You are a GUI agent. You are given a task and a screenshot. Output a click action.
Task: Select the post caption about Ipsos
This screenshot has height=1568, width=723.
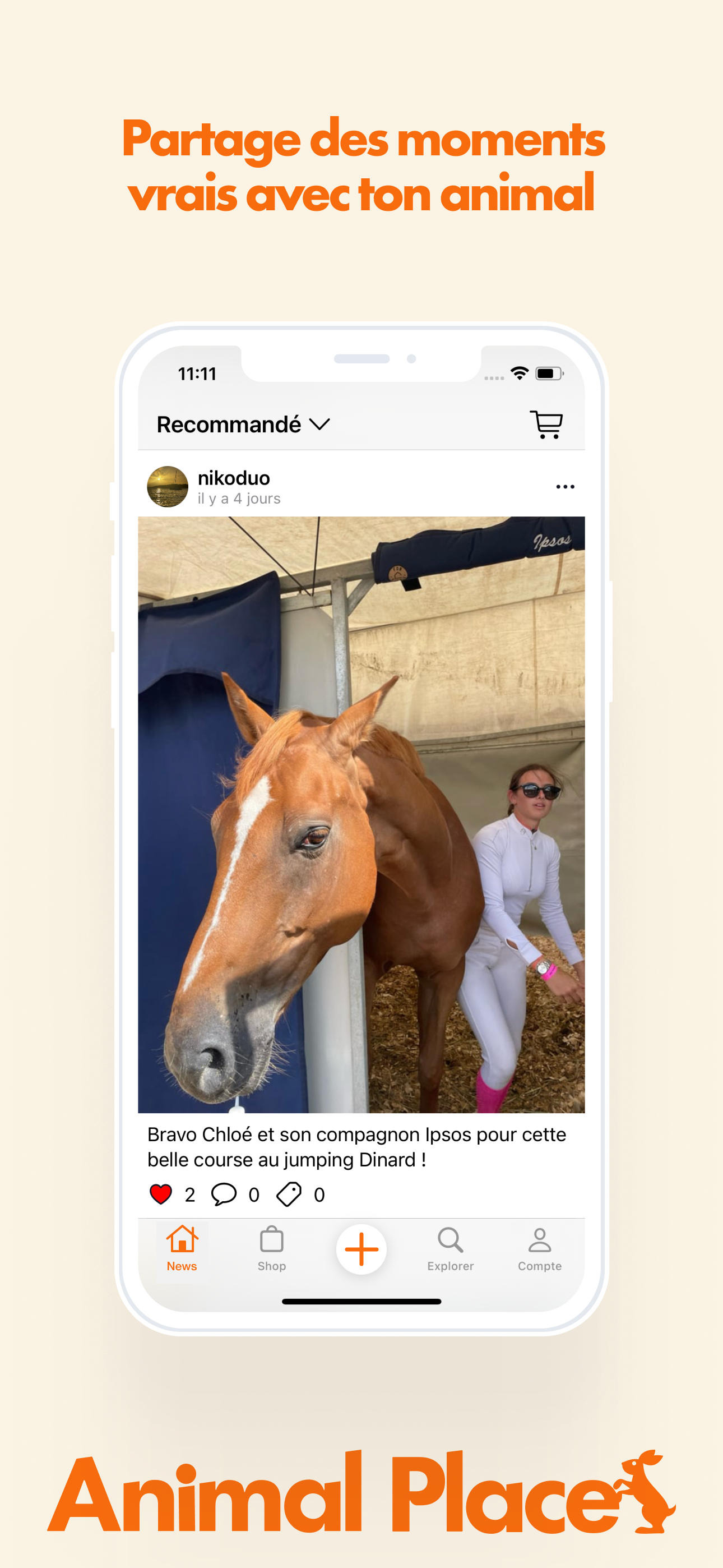point(356,1147)
